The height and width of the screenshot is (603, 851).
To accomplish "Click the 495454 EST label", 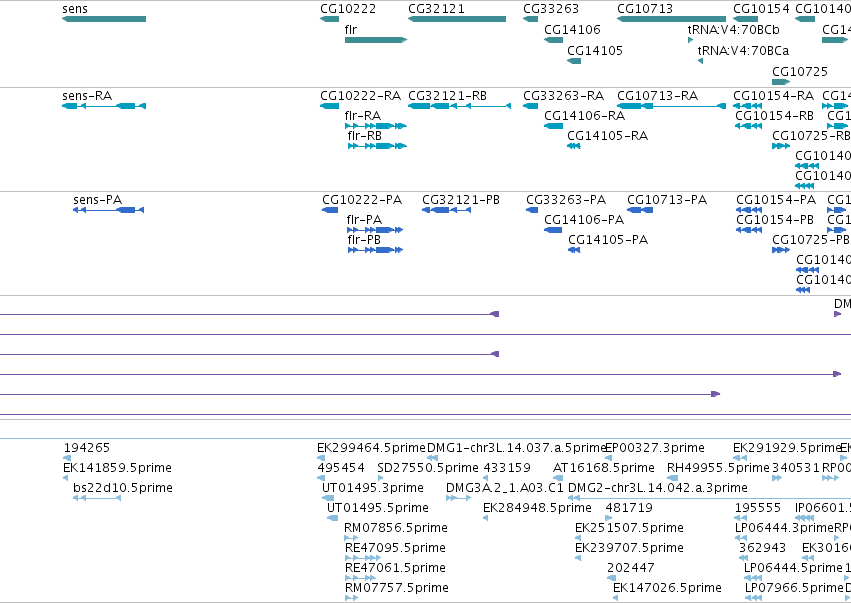I will [x=341, y=468].
